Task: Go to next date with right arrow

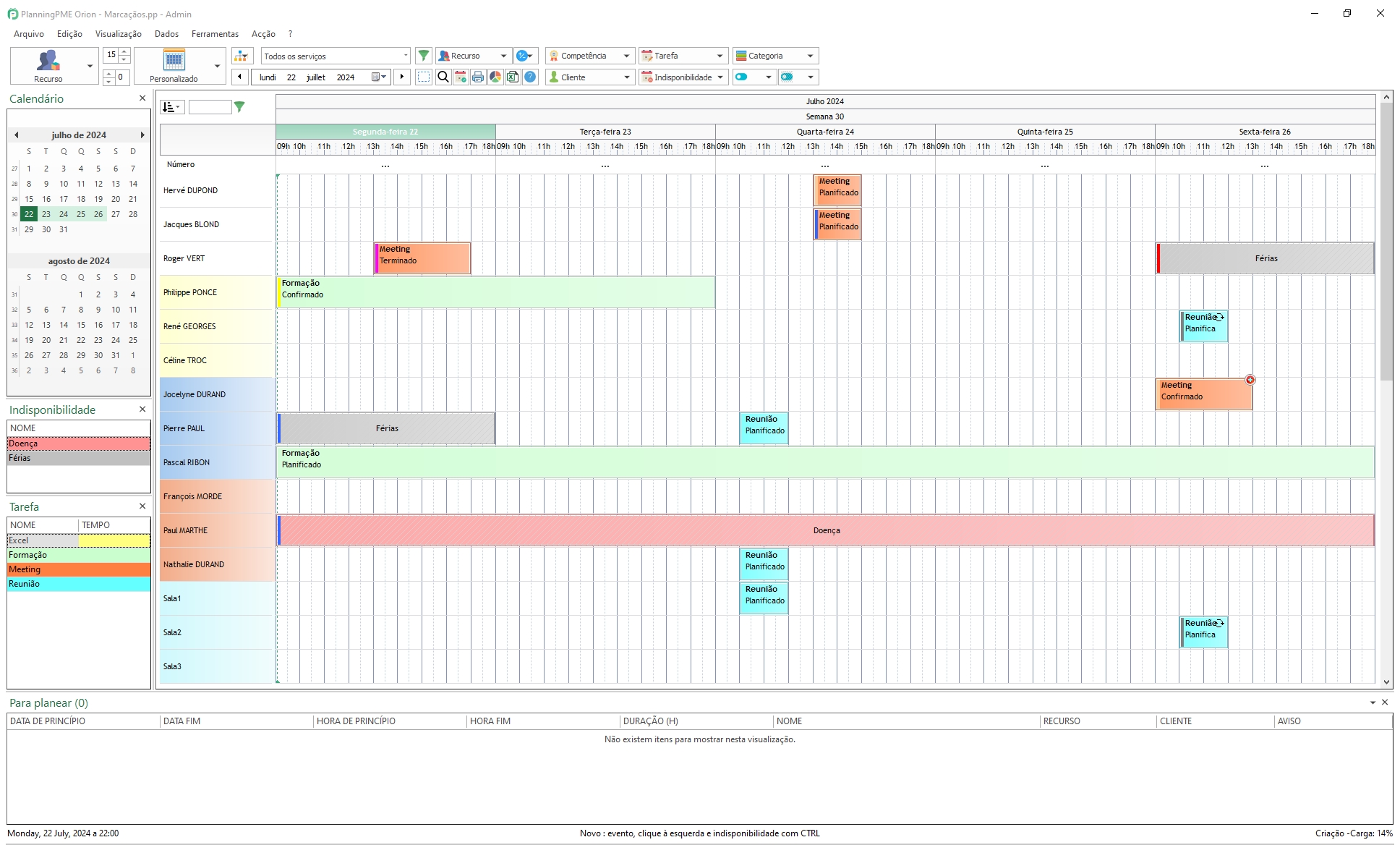Action: click(x=402, y=77)
